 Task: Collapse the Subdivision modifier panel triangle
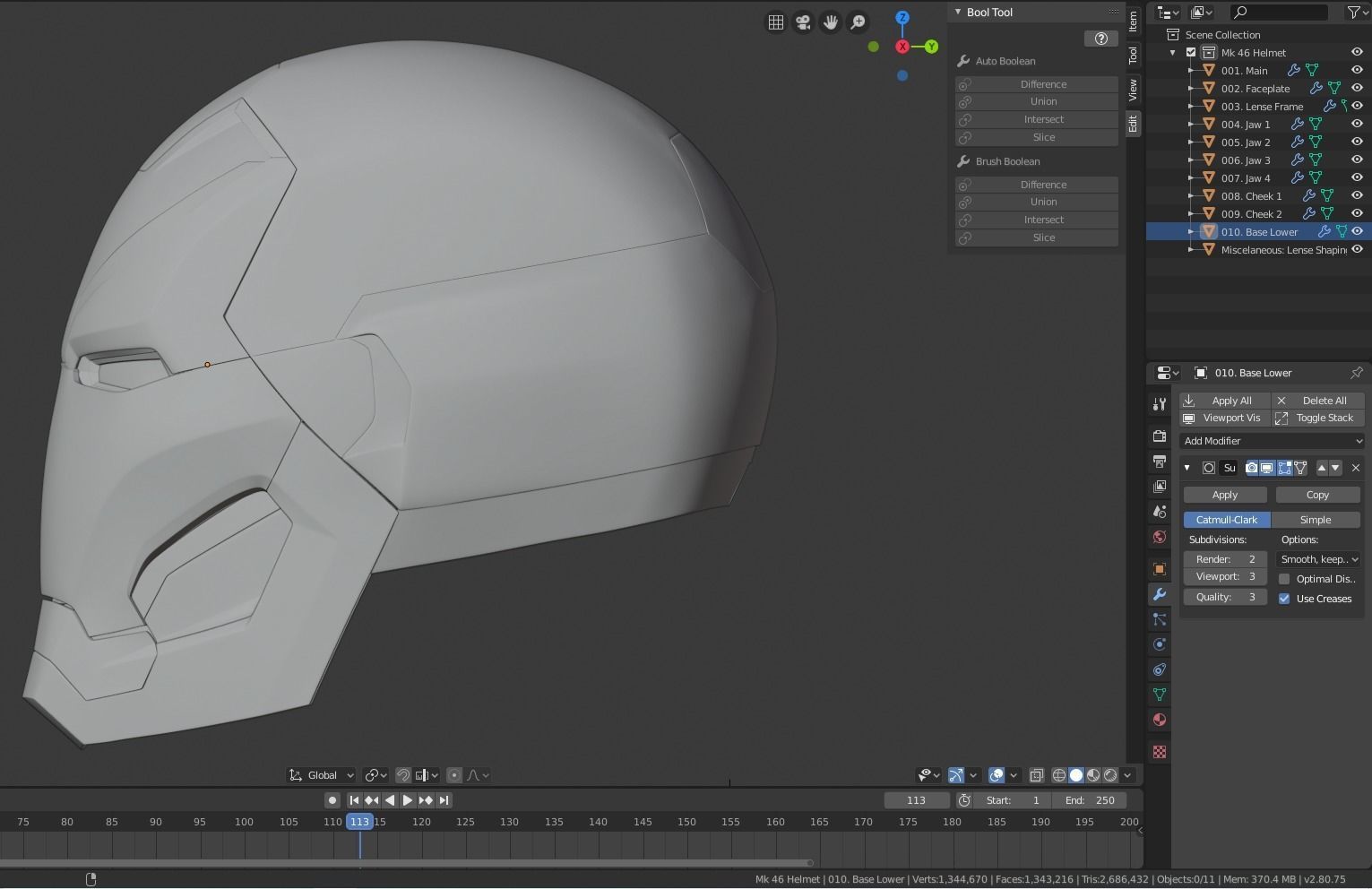point(1187,468)
